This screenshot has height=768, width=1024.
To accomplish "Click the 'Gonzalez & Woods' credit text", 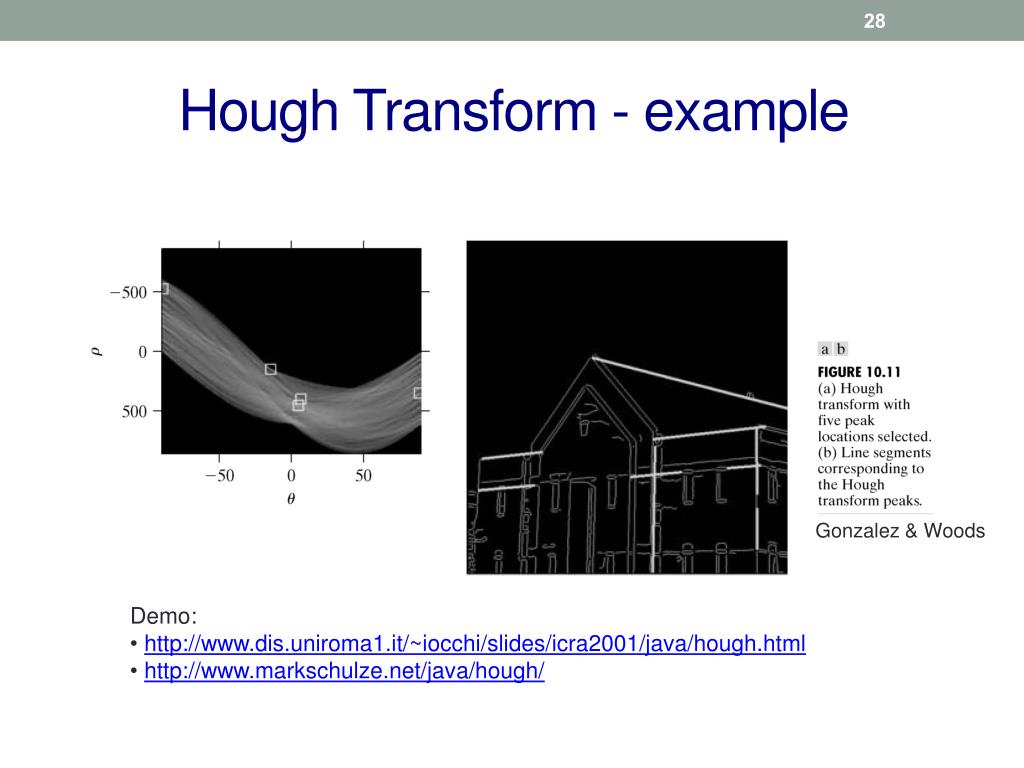I will (900, 530).
